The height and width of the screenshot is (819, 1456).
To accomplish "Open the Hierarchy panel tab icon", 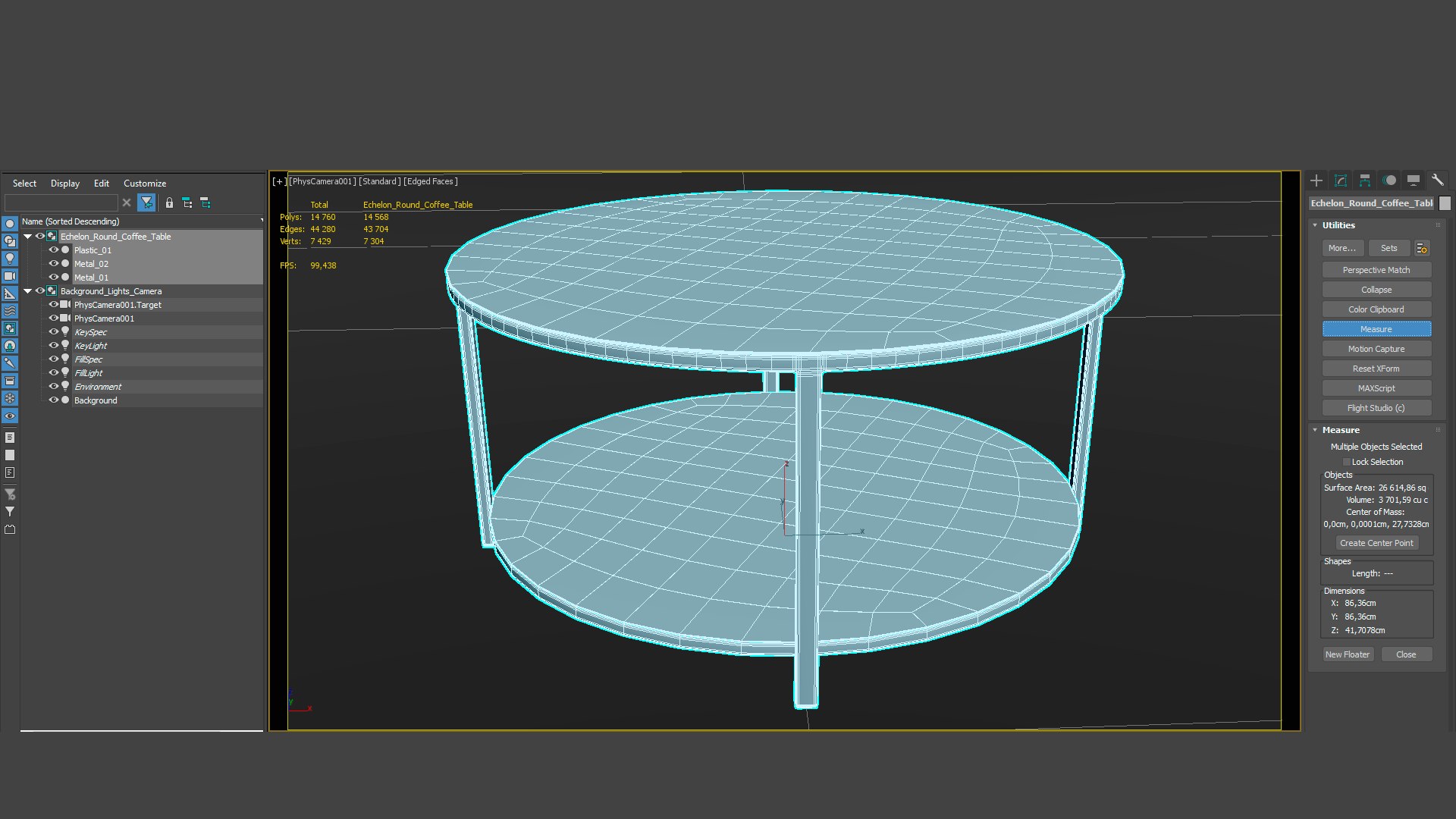I will tap(1365, 180).
